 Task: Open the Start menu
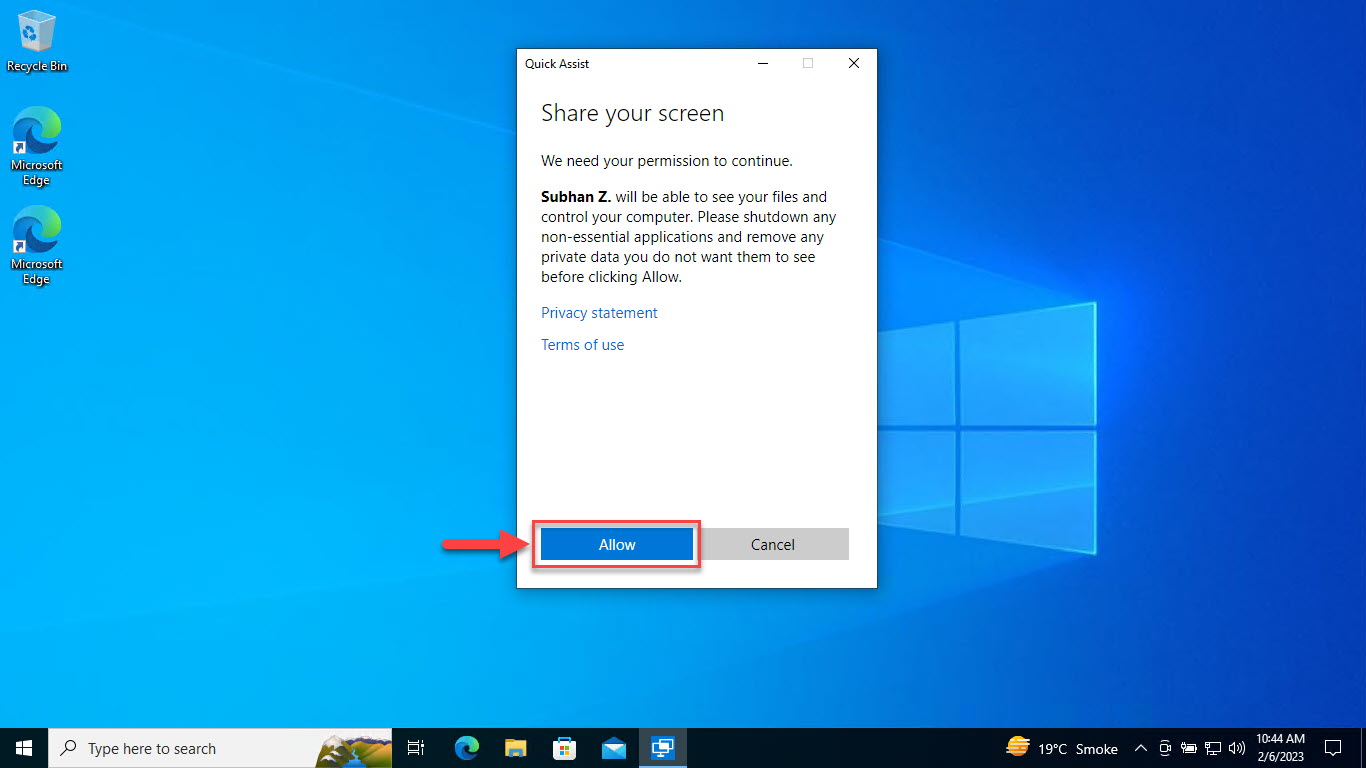pos(23,747)
